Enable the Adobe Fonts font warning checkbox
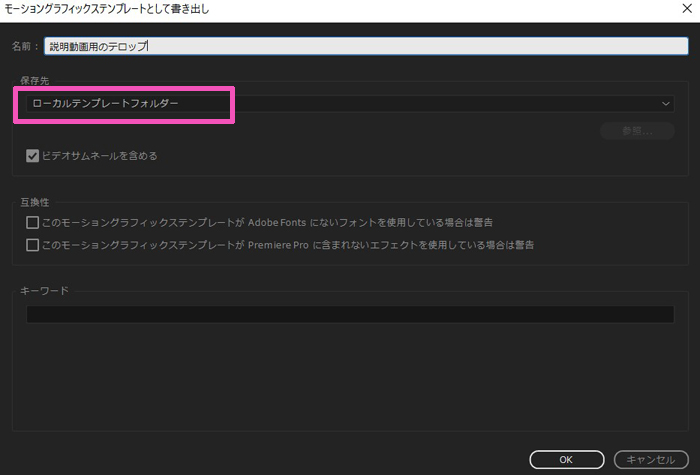 (x=33, y=222)
